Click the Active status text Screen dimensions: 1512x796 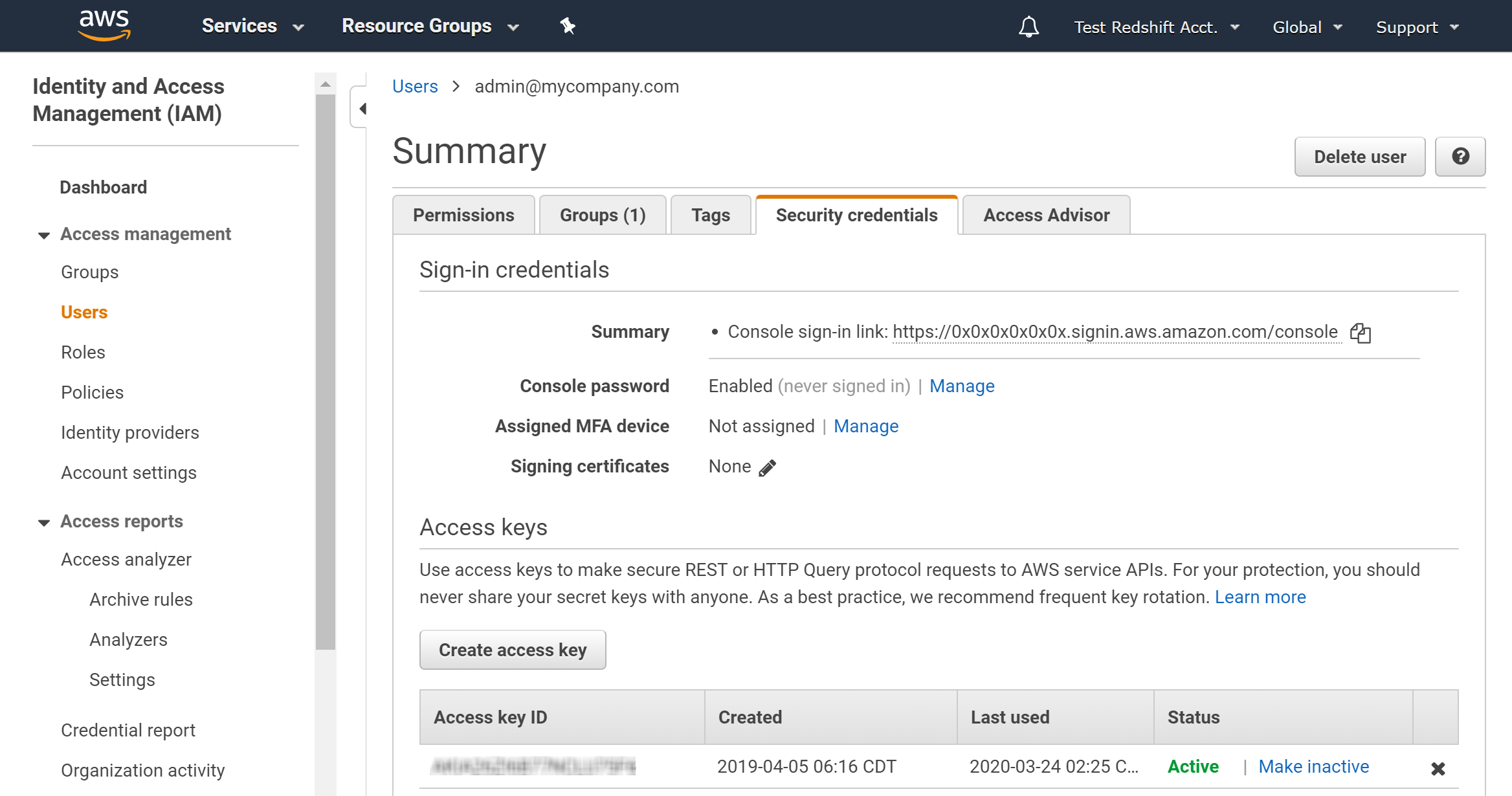[1193, 766]
